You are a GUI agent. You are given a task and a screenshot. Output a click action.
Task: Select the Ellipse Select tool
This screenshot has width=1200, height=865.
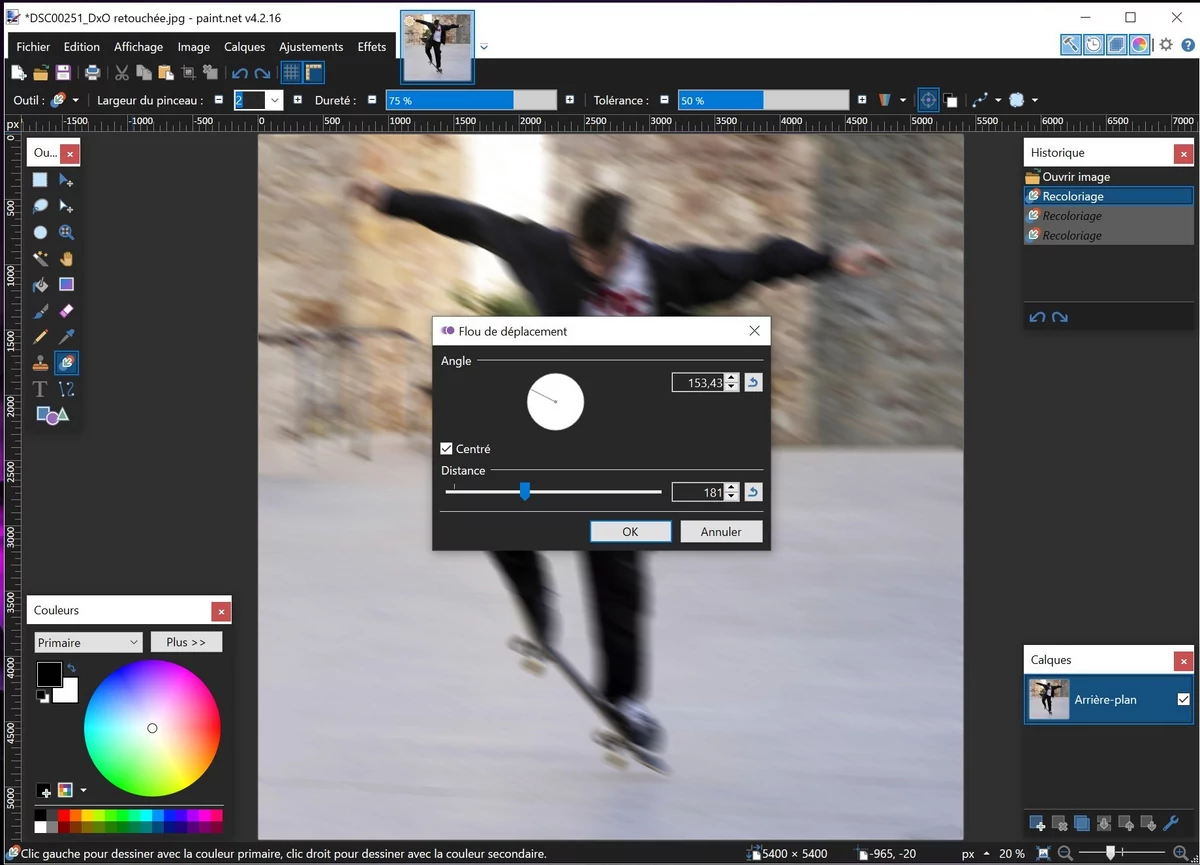[x=40, y=232]
